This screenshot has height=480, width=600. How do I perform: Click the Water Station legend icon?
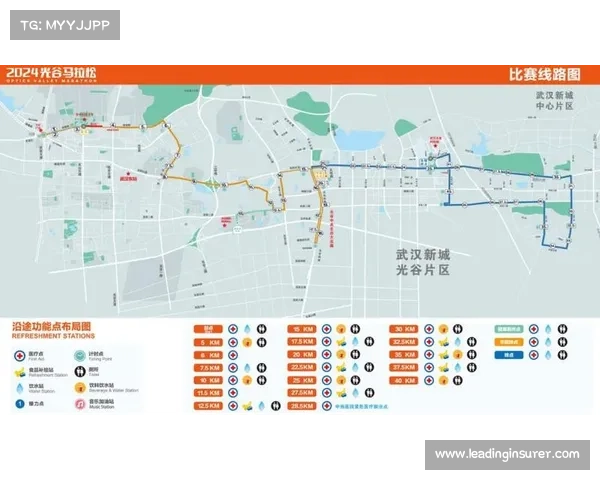pos(20,388)
